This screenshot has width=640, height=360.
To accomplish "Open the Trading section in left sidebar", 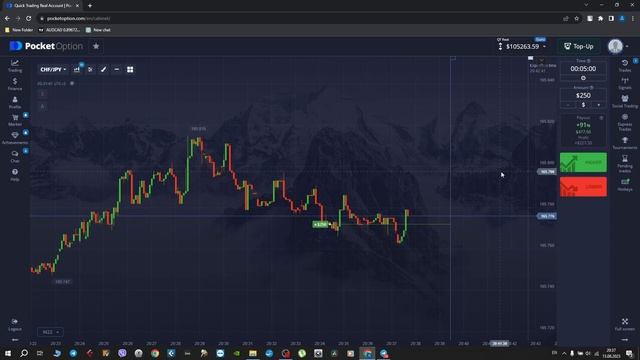I will click(x=15, y=66).
